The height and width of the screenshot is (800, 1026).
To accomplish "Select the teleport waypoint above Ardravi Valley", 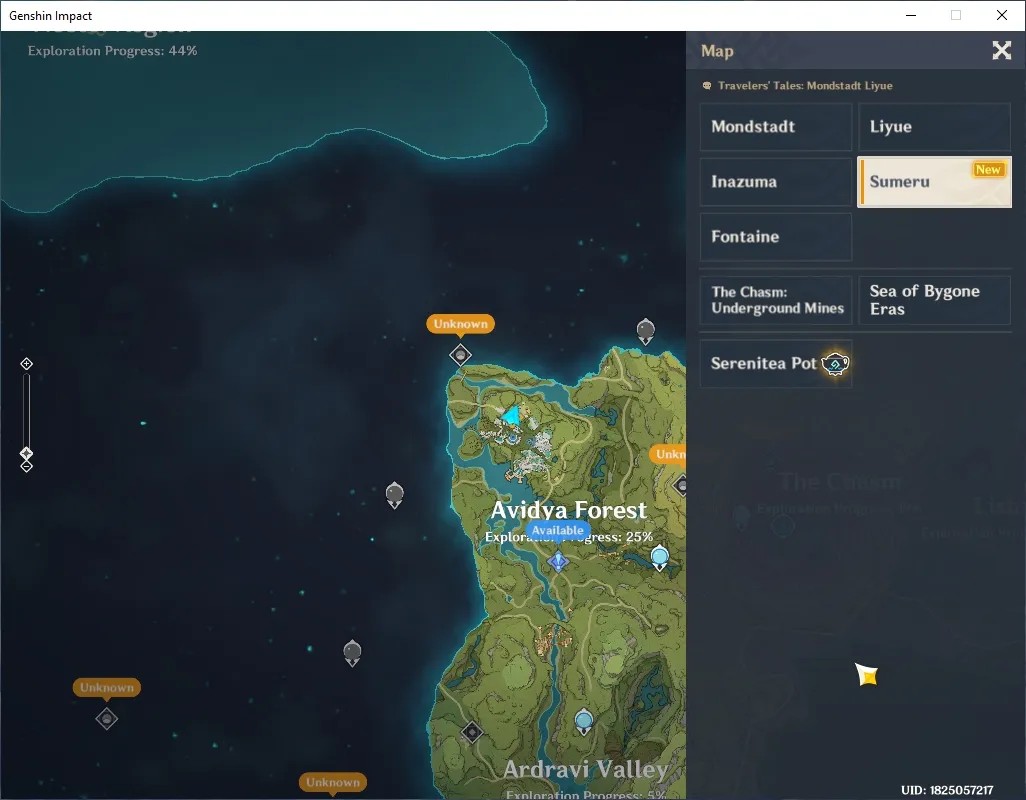I will [x=584, y=722].
